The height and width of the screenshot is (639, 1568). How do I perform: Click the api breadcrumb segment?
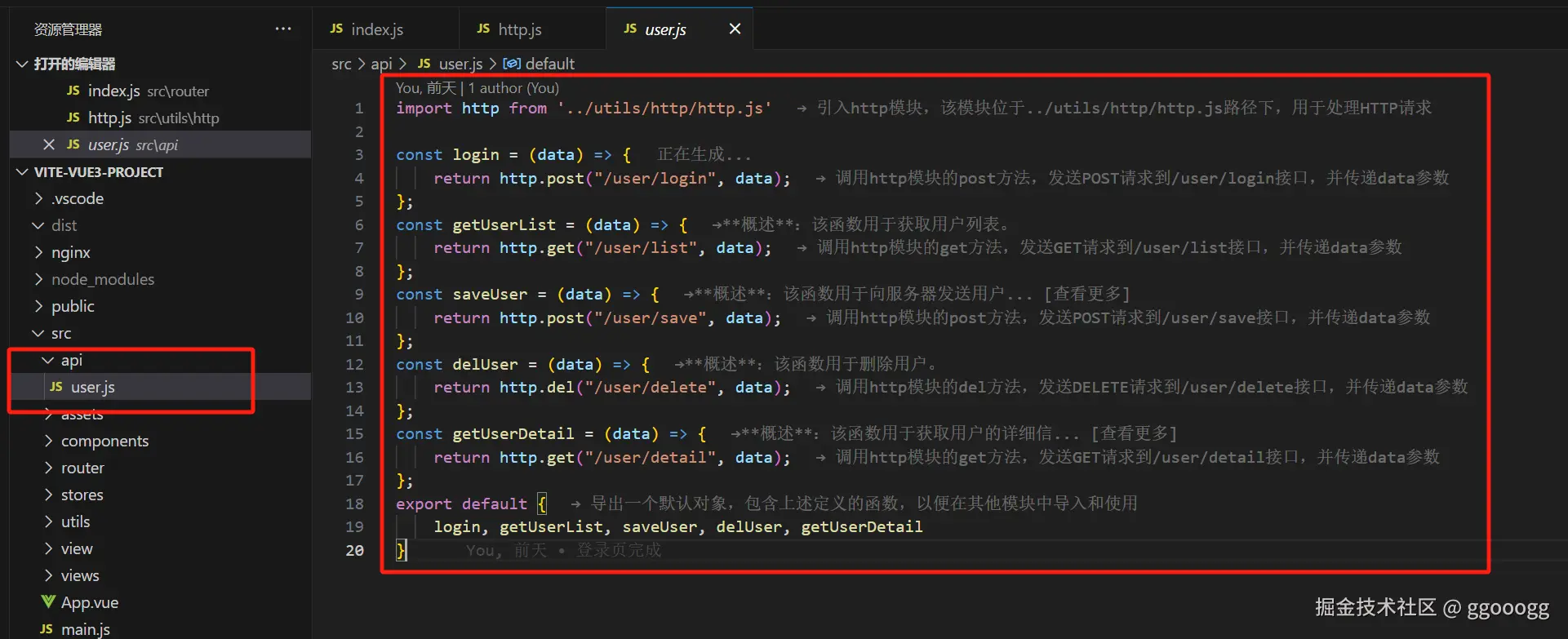pyautogui.click(x=381, y=64)
